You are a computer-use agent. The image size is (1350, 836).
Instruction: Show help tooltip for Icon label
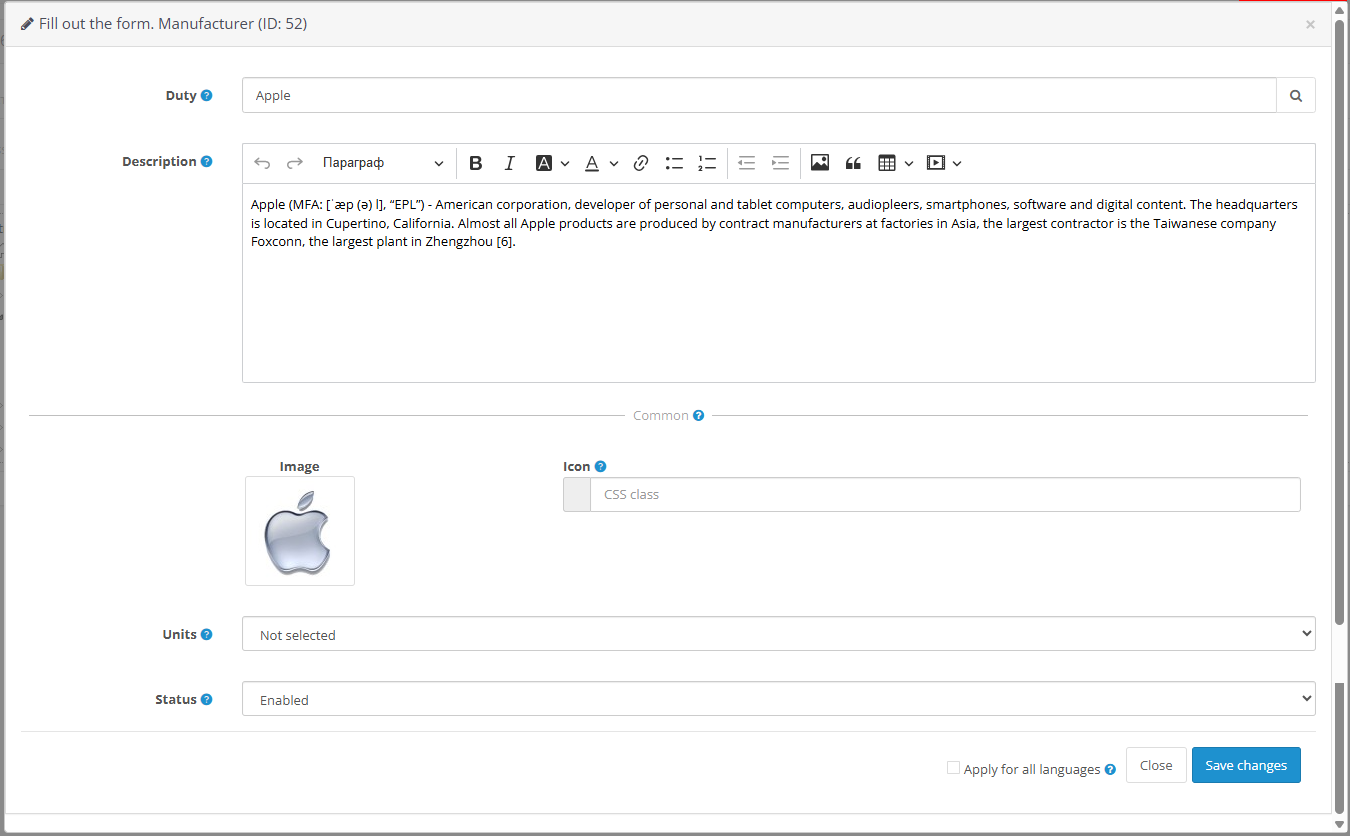pos(601,467)
